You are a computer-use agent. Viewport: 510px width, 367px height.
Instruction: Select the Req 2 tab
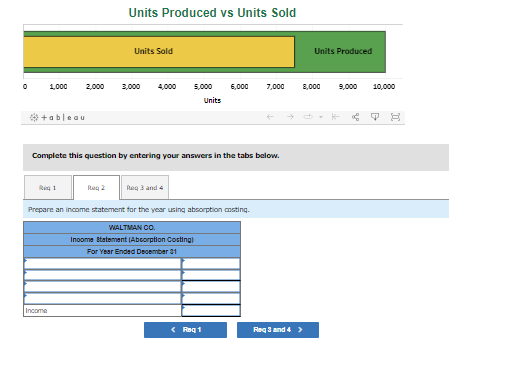[96, 188]
